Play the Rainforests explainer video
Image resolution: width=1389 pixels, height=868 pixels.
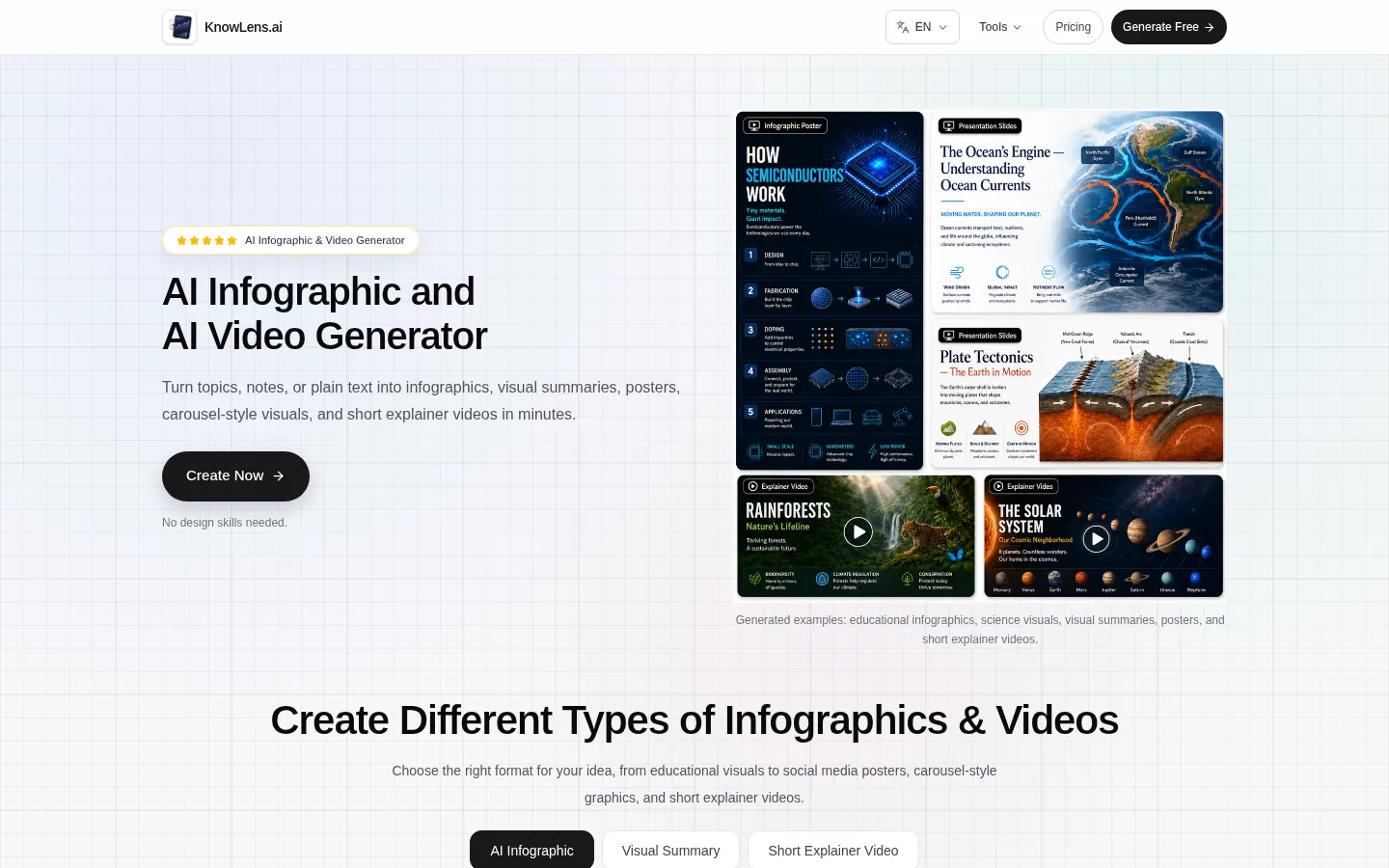(x=858, y=531)
